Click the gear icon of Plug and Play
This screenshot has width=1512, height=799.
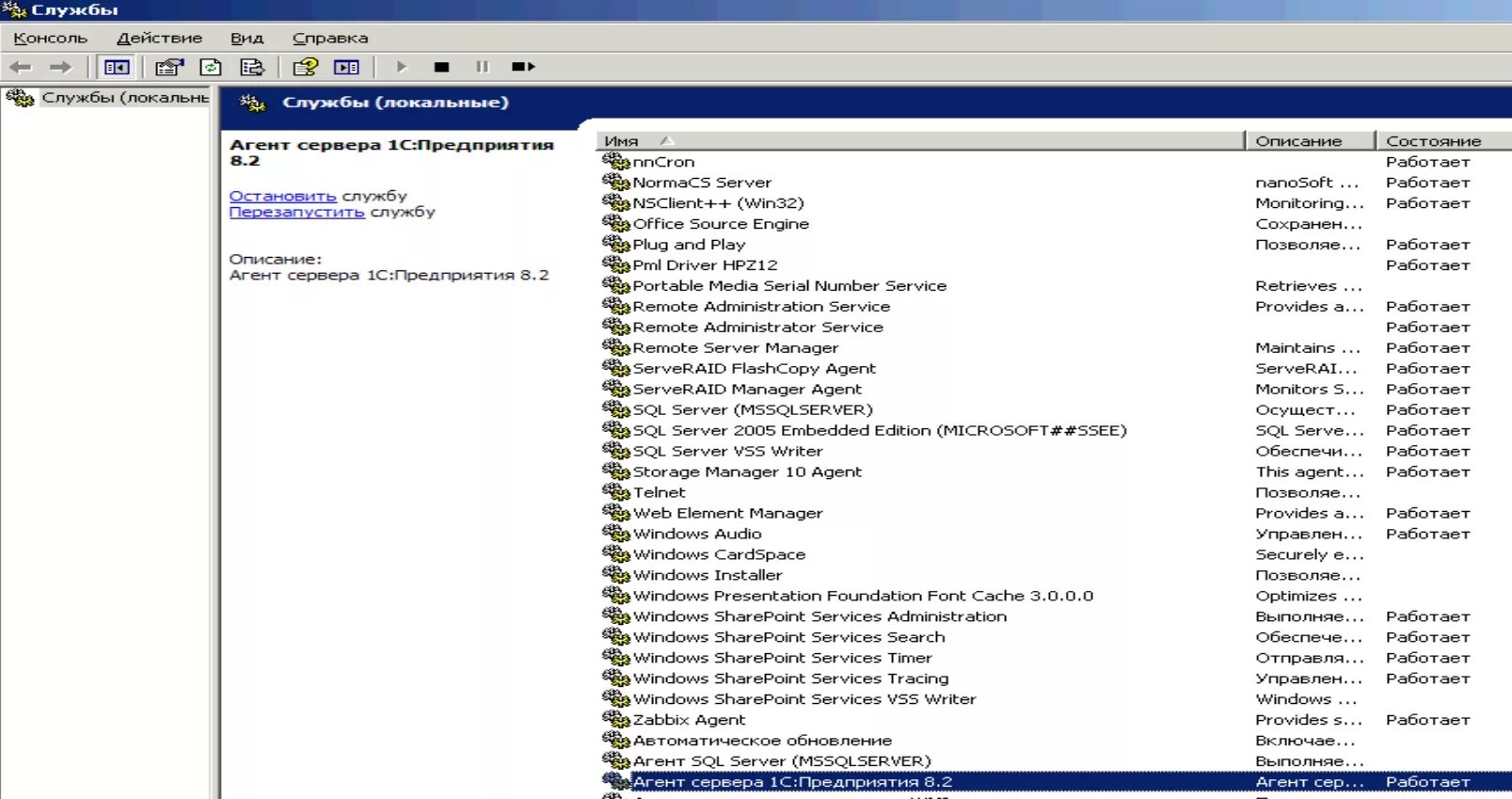click(615, 244)
